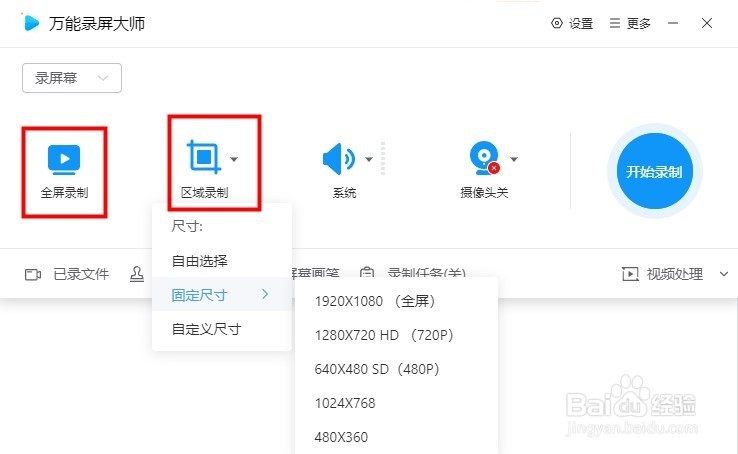
Task: Open the 更多 hamburger menu
Action: [x=615, y=23]
